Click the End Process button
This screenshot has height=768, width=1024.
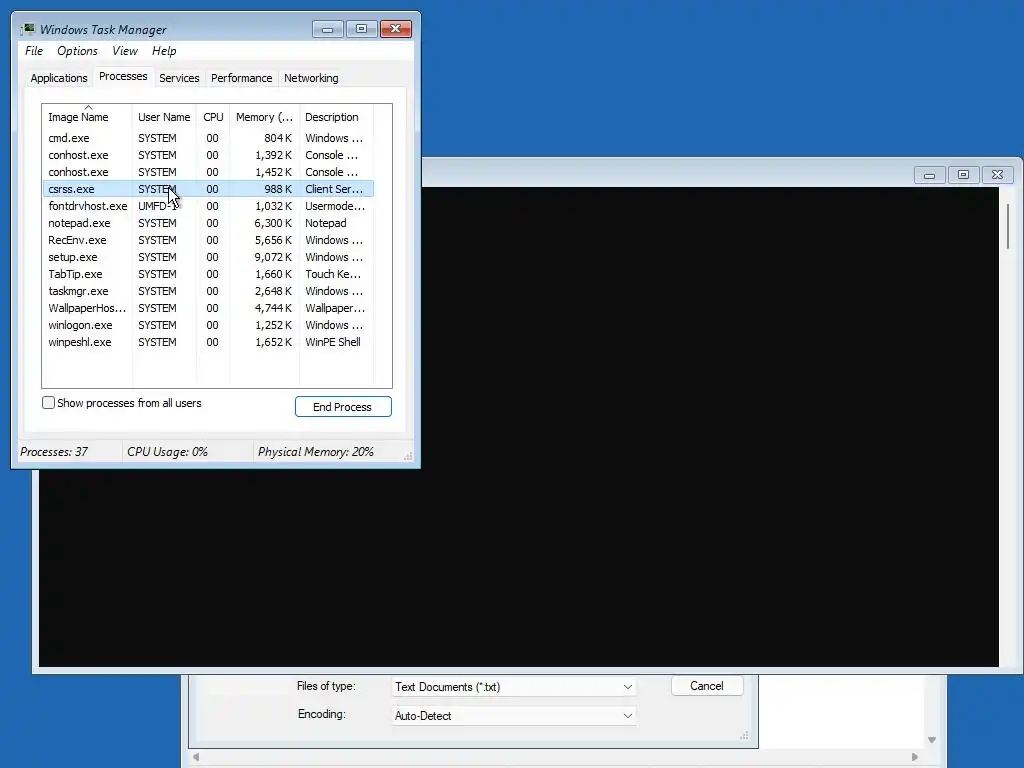click(x=343, y=407)
